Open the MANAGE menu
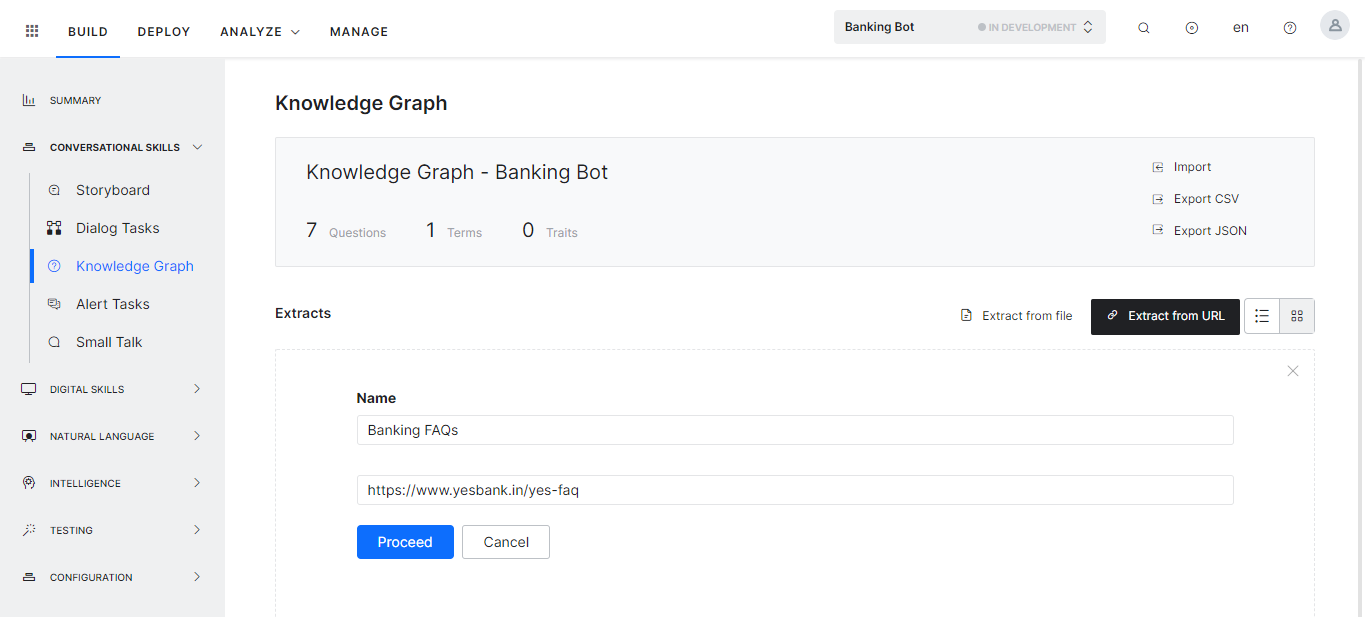1365x617 pixels. click(x=358, y=31)
